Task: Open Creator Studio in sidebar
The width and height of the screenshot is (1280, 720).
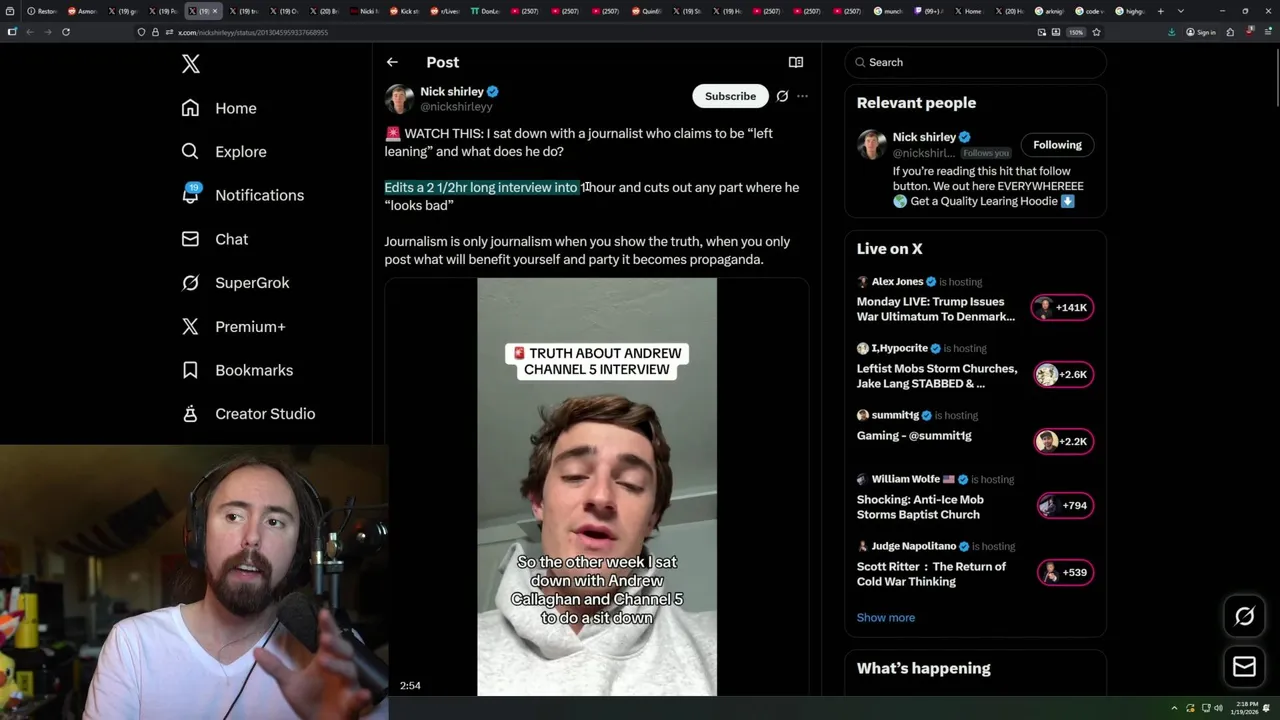Action: (248, 414)
